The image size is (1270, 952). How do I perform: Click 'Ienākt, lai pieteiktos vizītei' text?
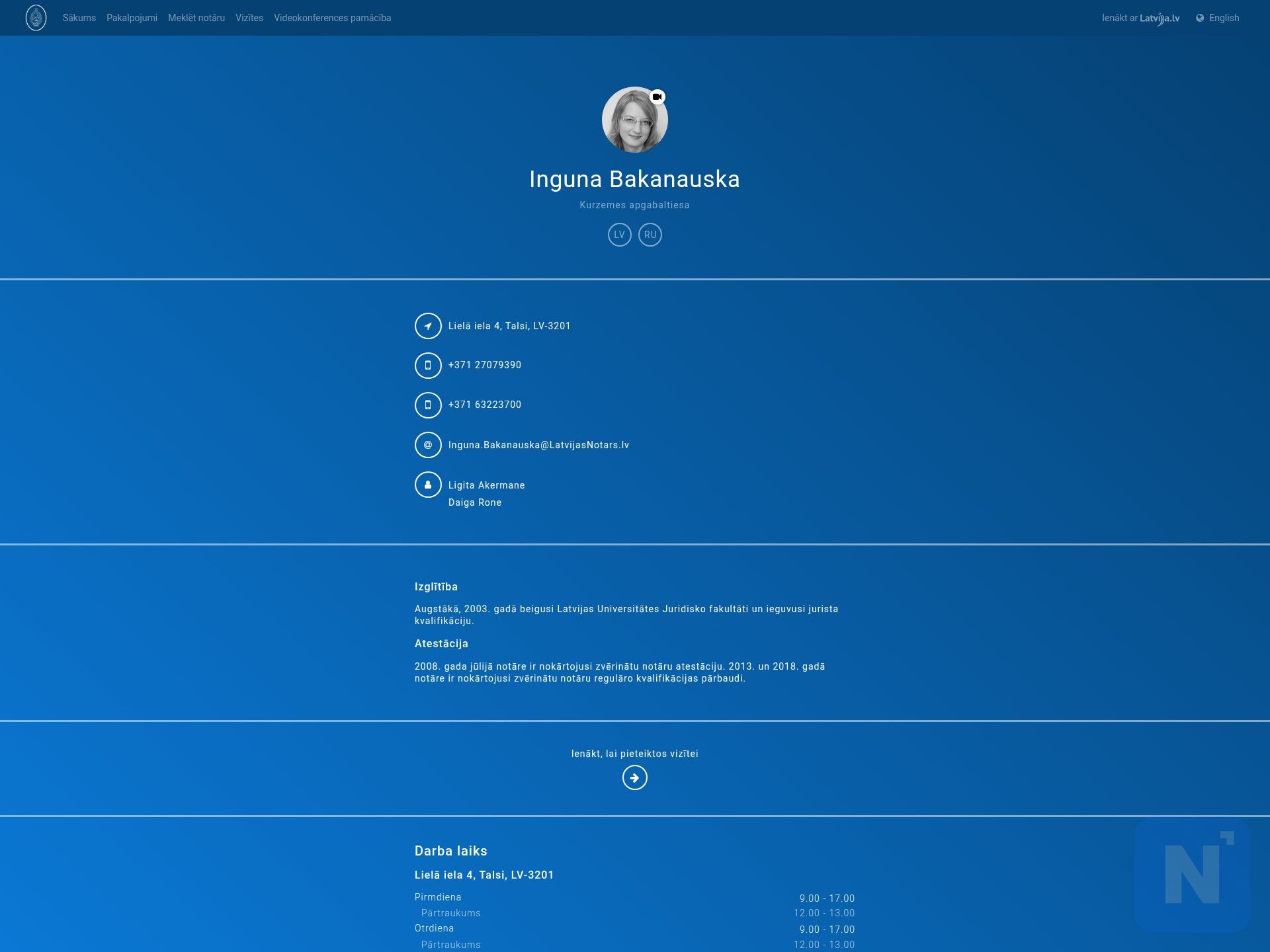pos(634,754)
